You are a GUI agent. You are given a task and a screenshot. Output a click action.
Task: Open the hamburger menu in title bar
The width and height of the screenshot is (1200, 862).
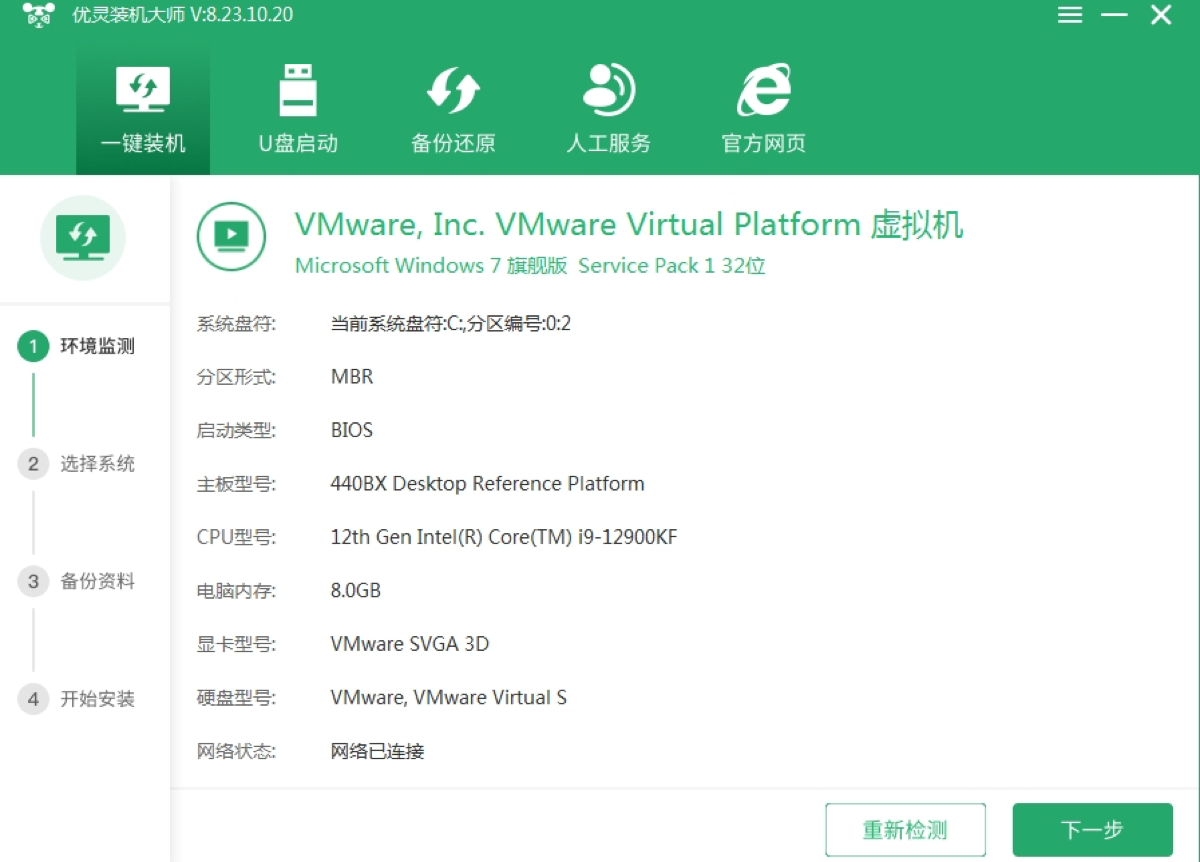click(x=1070, y=15)
